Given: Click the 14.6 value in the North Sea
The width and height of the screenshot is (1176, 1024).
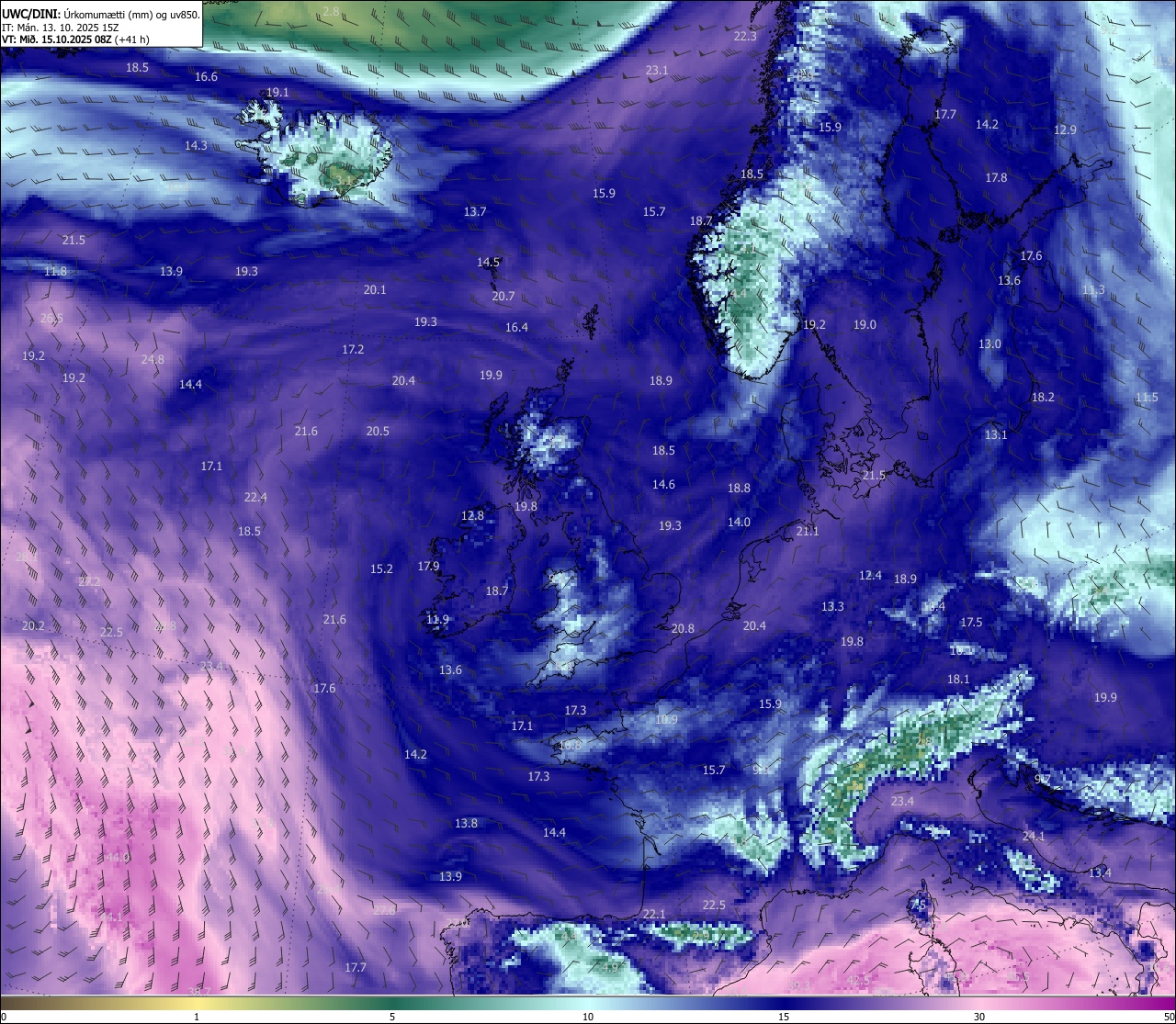Looking at the screenshot, I should coord(663,485).
